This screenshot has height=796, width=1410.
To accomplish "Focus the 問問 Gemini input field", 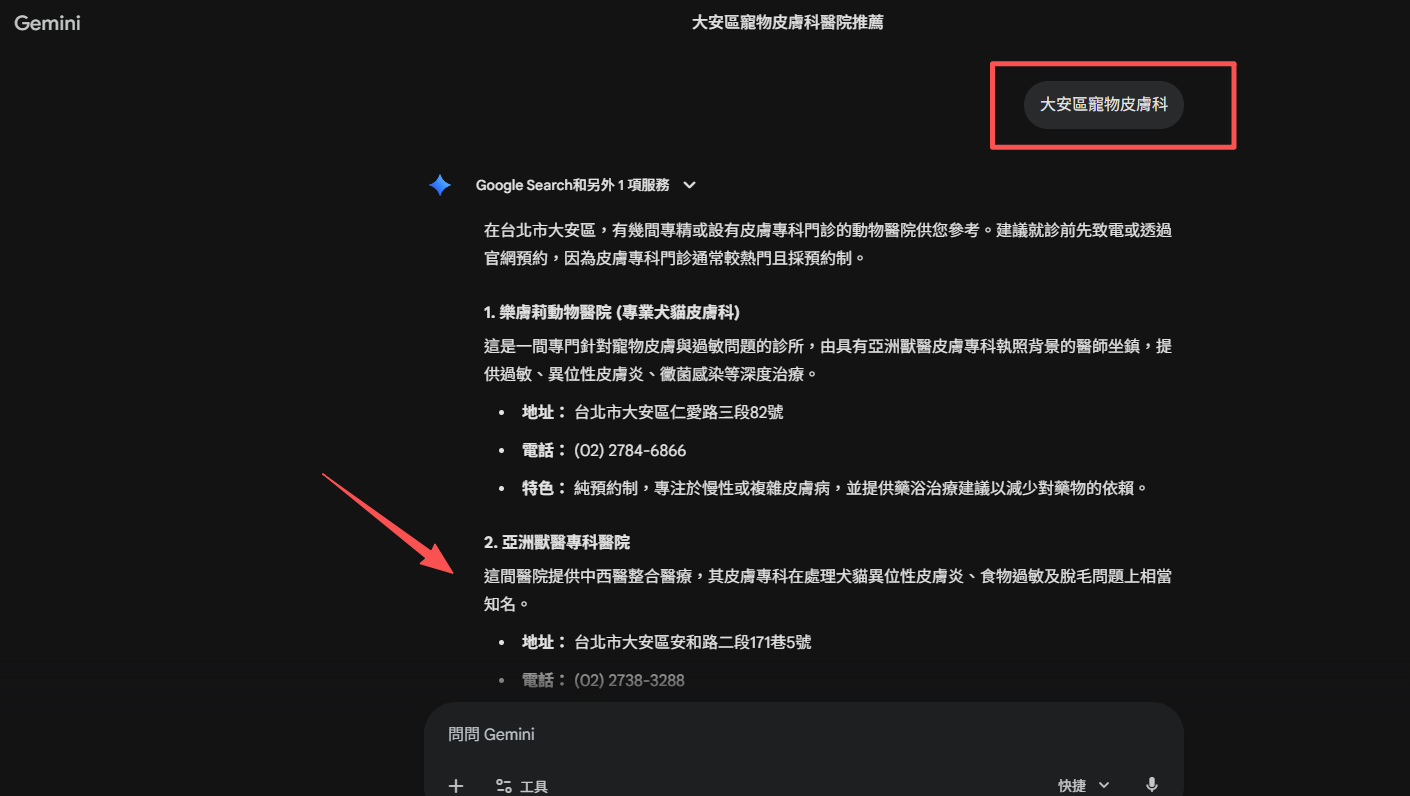I will click(x=804, y=735).
